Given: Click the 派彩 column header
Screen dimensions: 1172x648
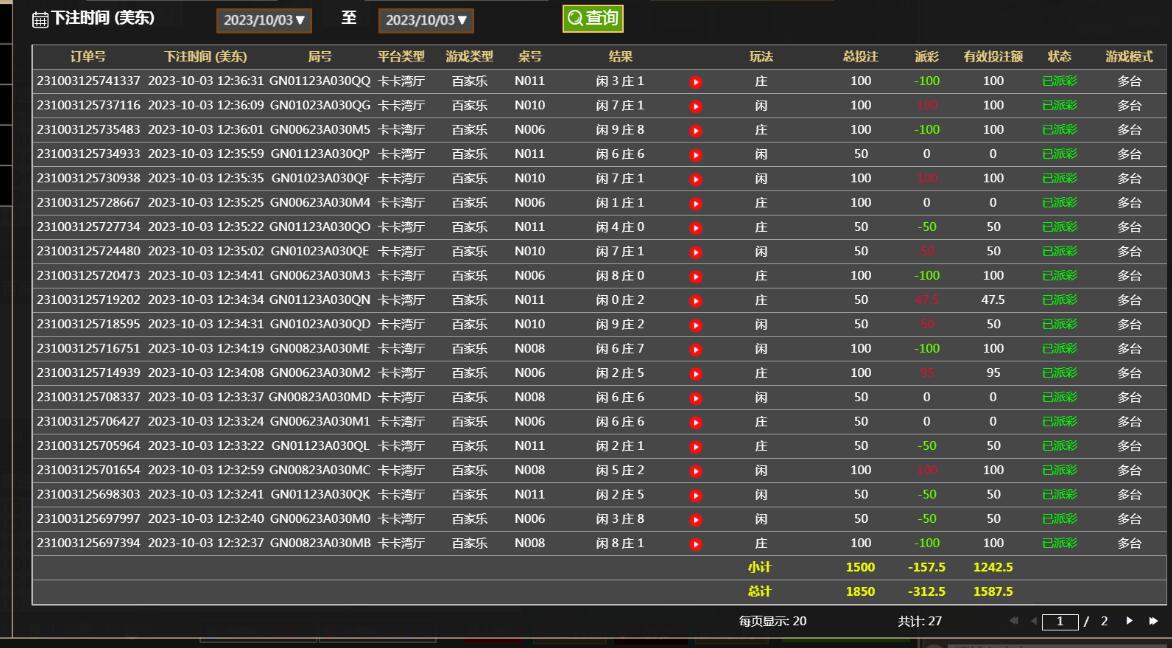Looking at the screenshot, I should tap(926, 57).
